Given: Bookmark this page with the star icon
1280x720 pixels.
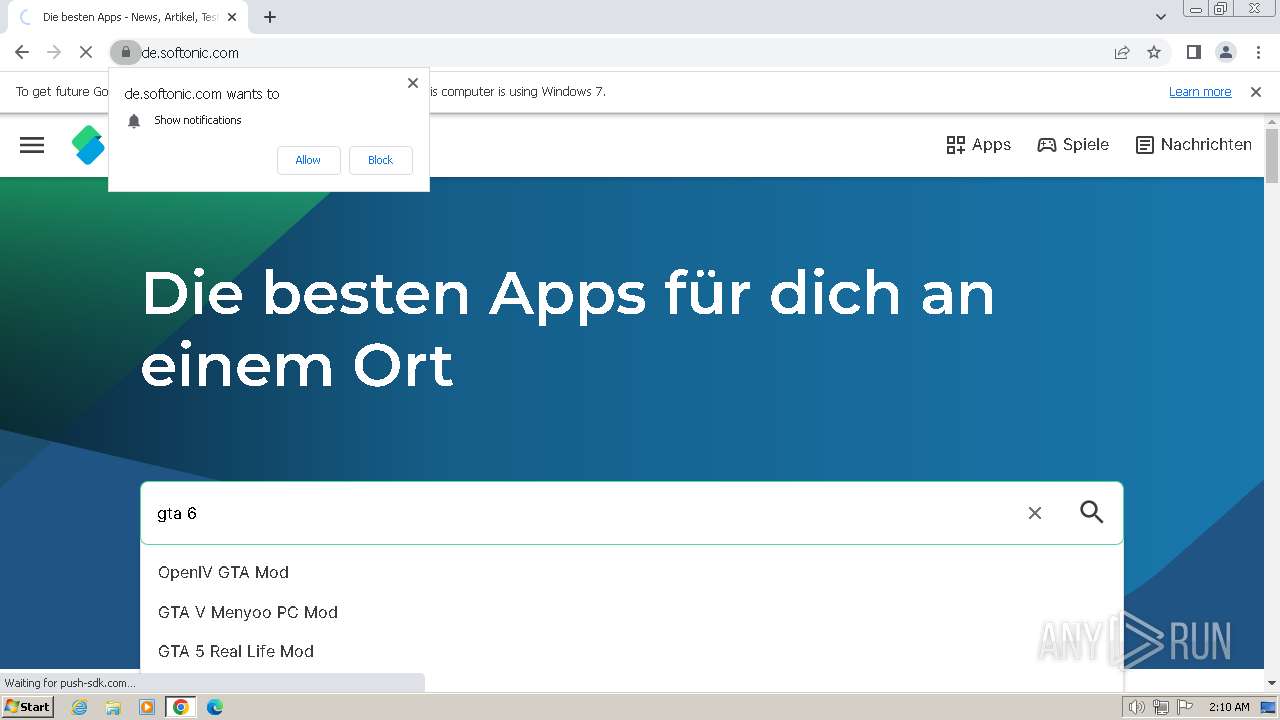Looking at the screenshot, I should tap(1154, 53).
